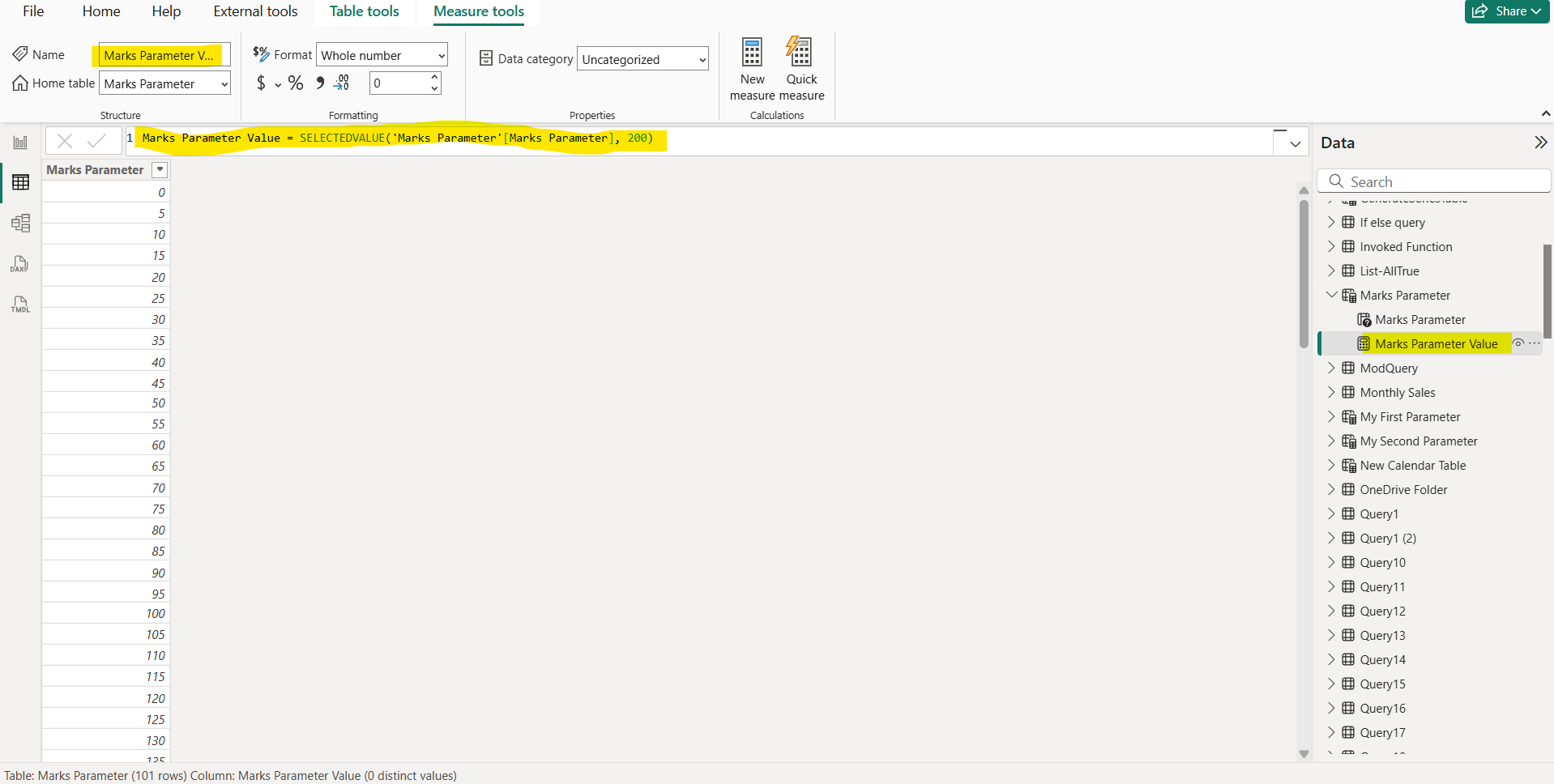Expand the Monthly Sales table

1332,392
